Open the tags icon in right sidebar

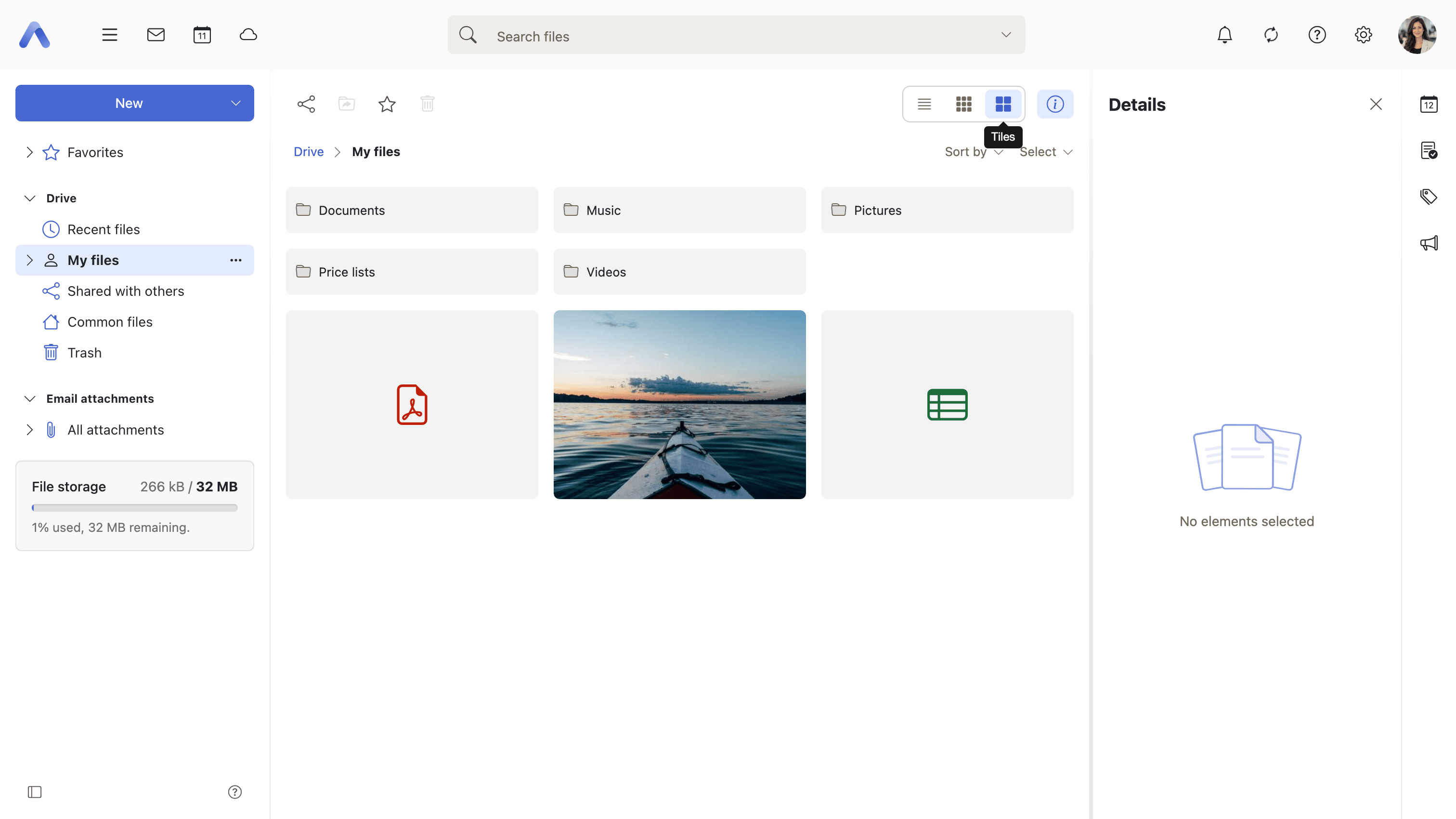coord(1428,197)
